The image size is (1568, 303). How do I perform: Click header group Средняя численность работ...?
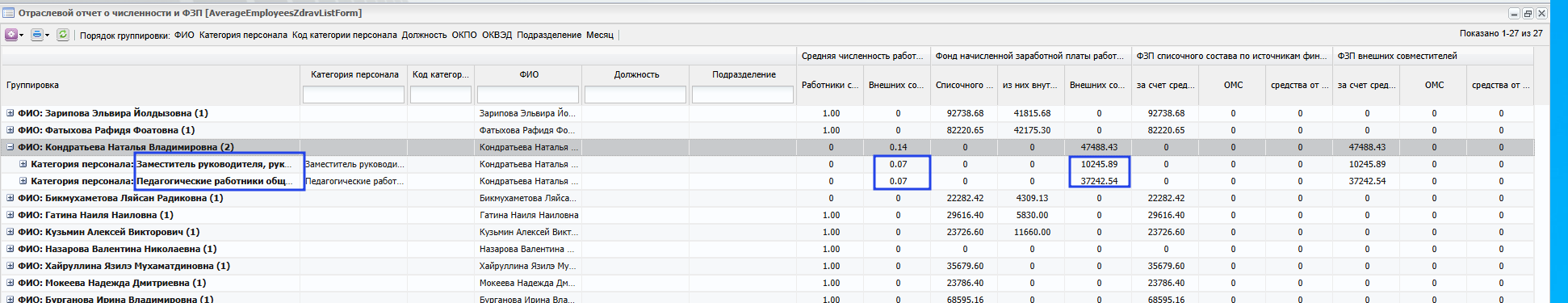862,56
